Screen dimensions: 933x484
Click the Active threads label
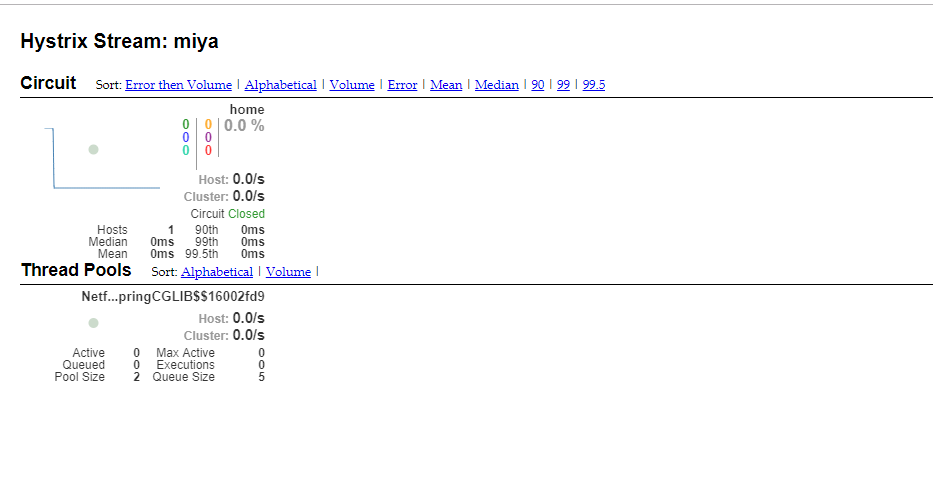89,353
